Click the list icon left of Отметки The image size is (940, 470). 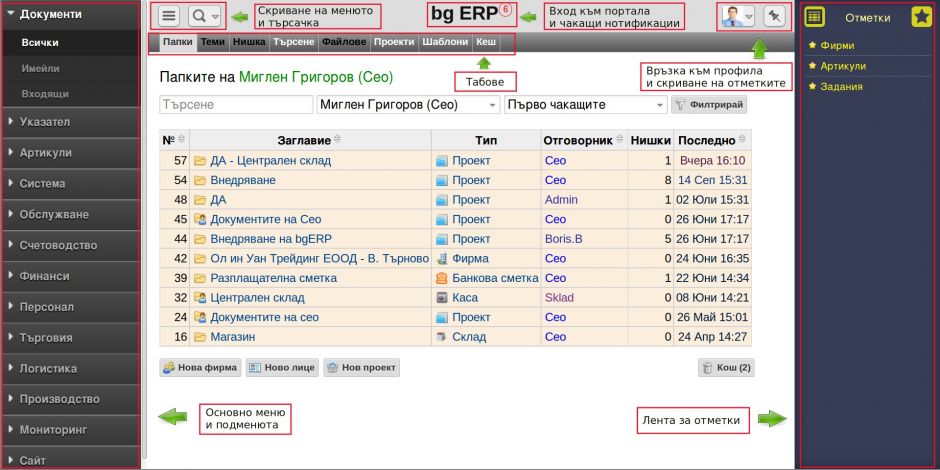pyautogui.click(x=815, y=17)
